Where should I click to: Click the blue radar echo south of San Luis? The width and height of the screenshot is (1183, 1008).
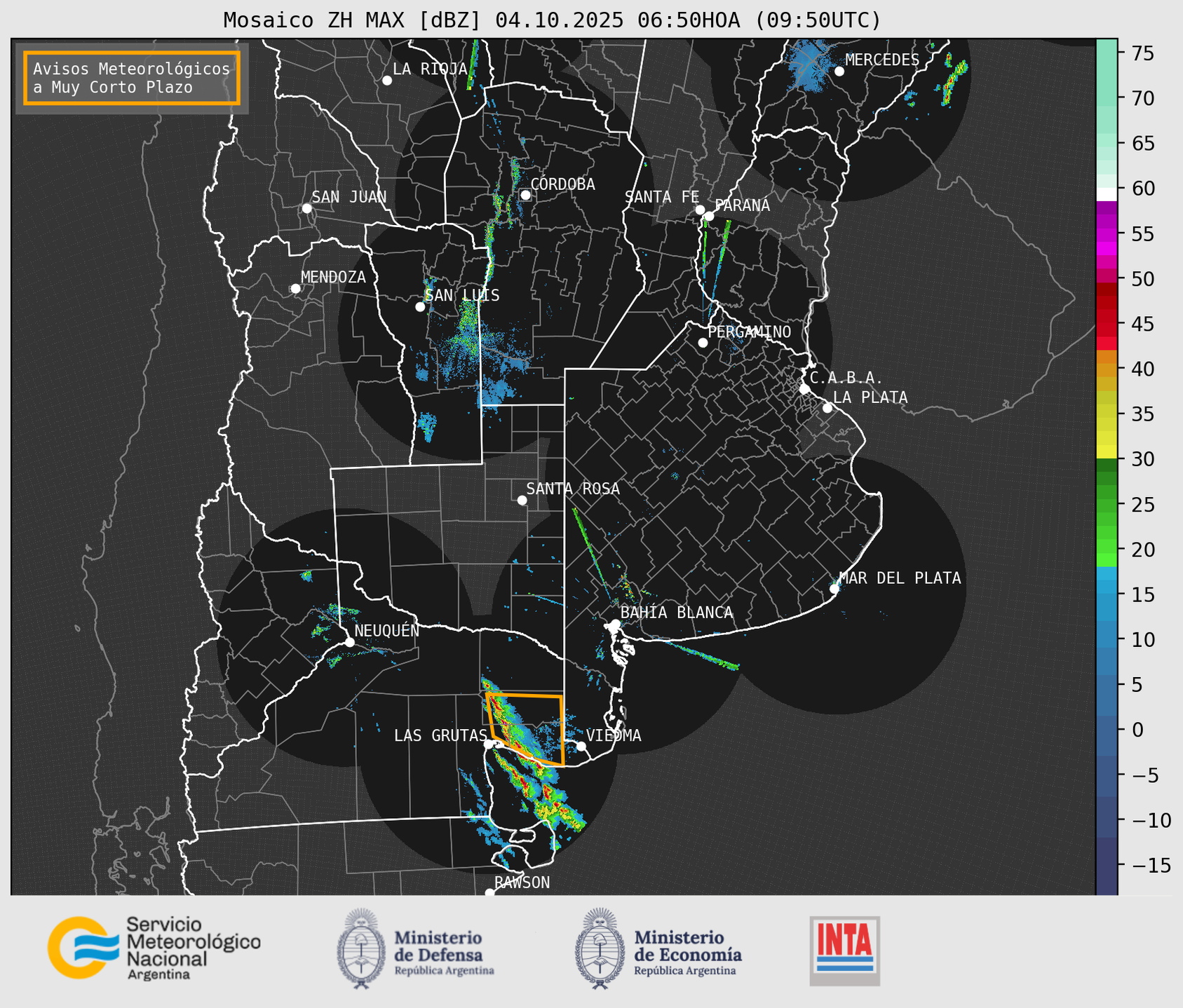click(427, 427)
